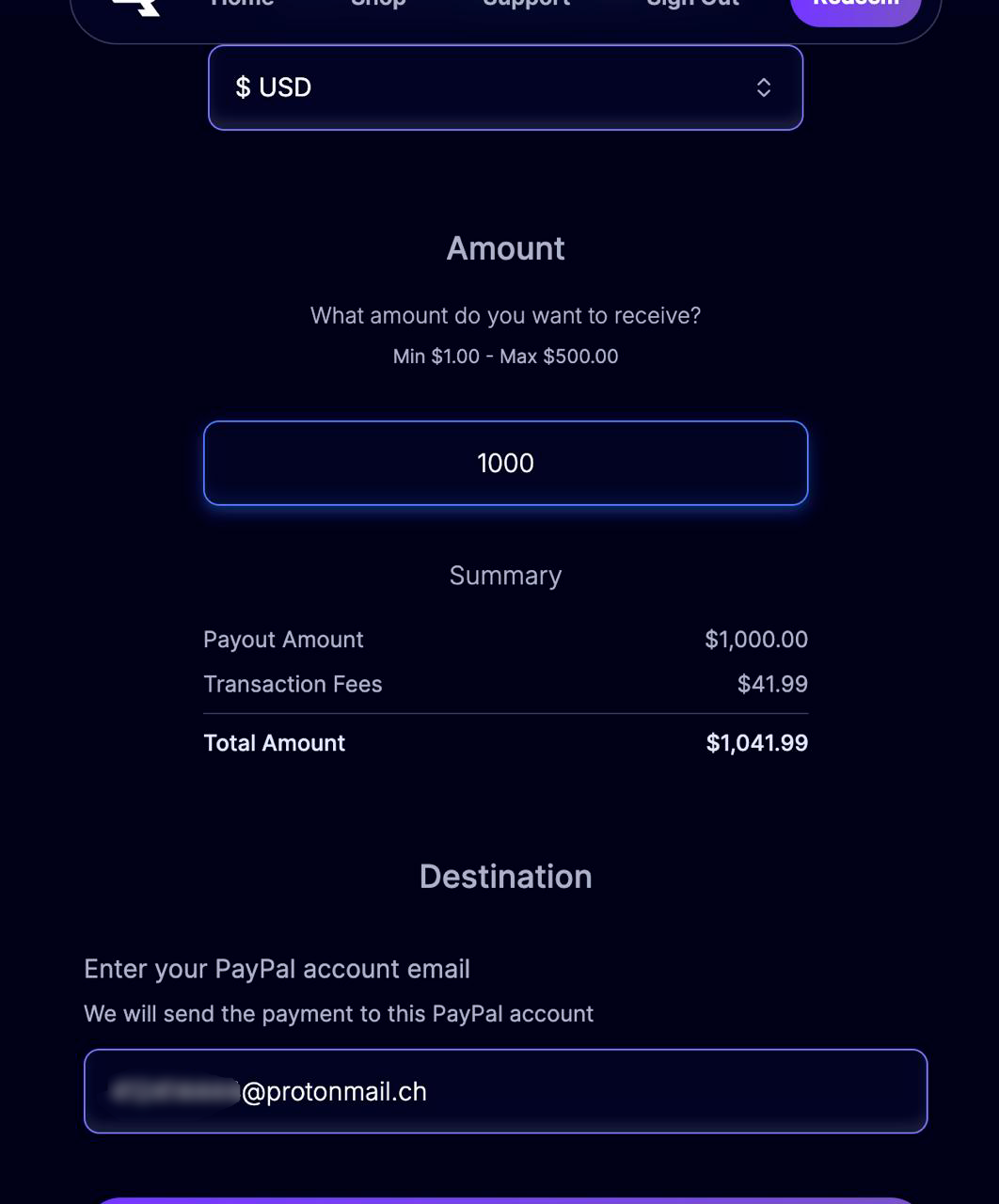Go to the Home page

coord(242,4)
